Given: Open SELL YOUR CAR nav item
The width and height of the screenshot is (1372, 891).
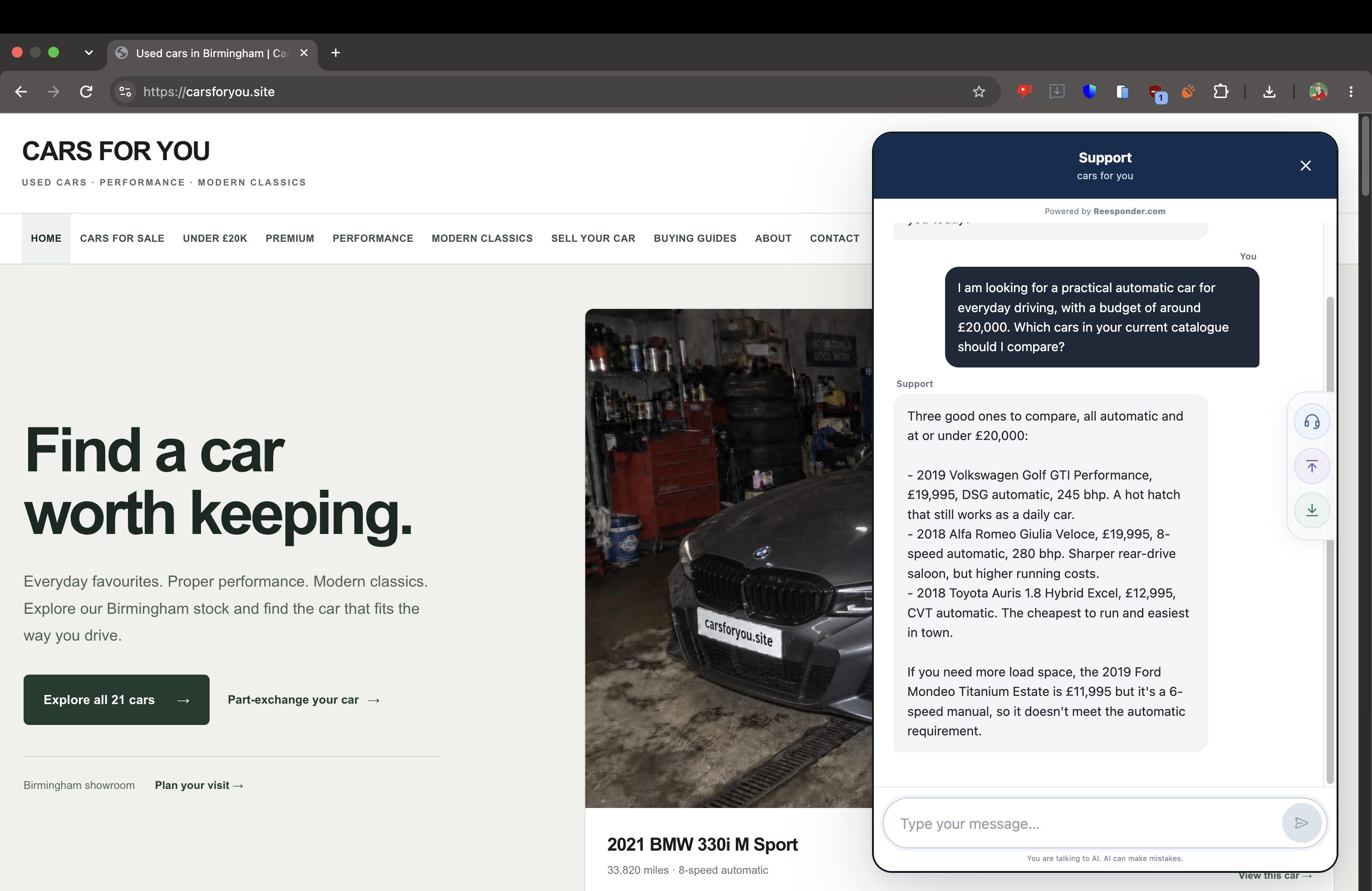Looking at the screenshot, I should coord(593,238).
